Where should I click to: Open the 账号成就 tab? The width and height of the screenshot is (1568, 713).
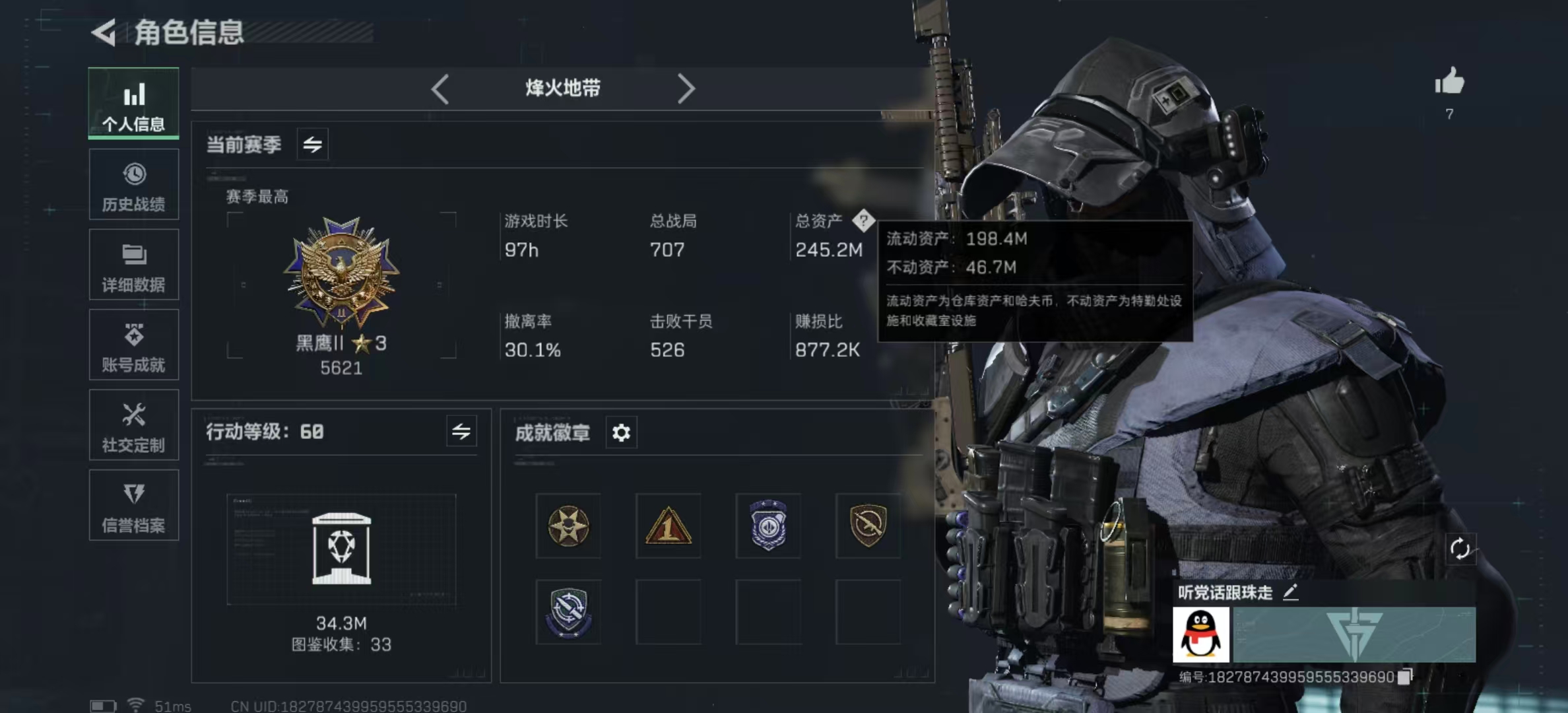click(134, 345)
